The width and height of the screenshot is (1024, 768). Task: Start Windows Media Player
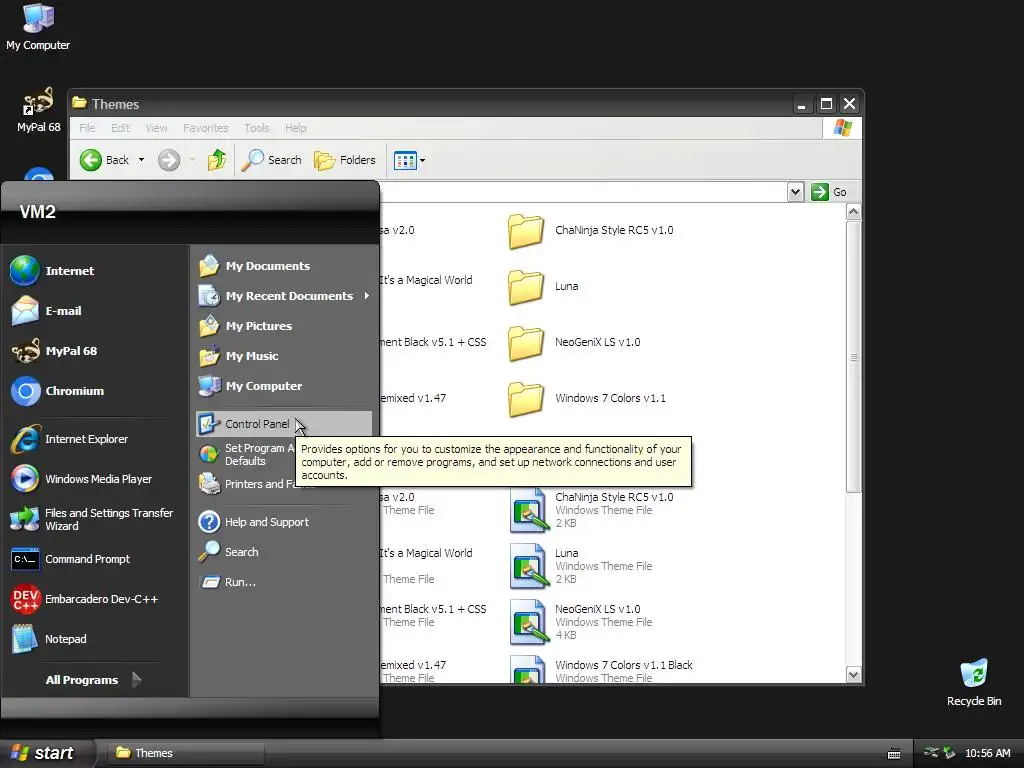pos(95,479)
